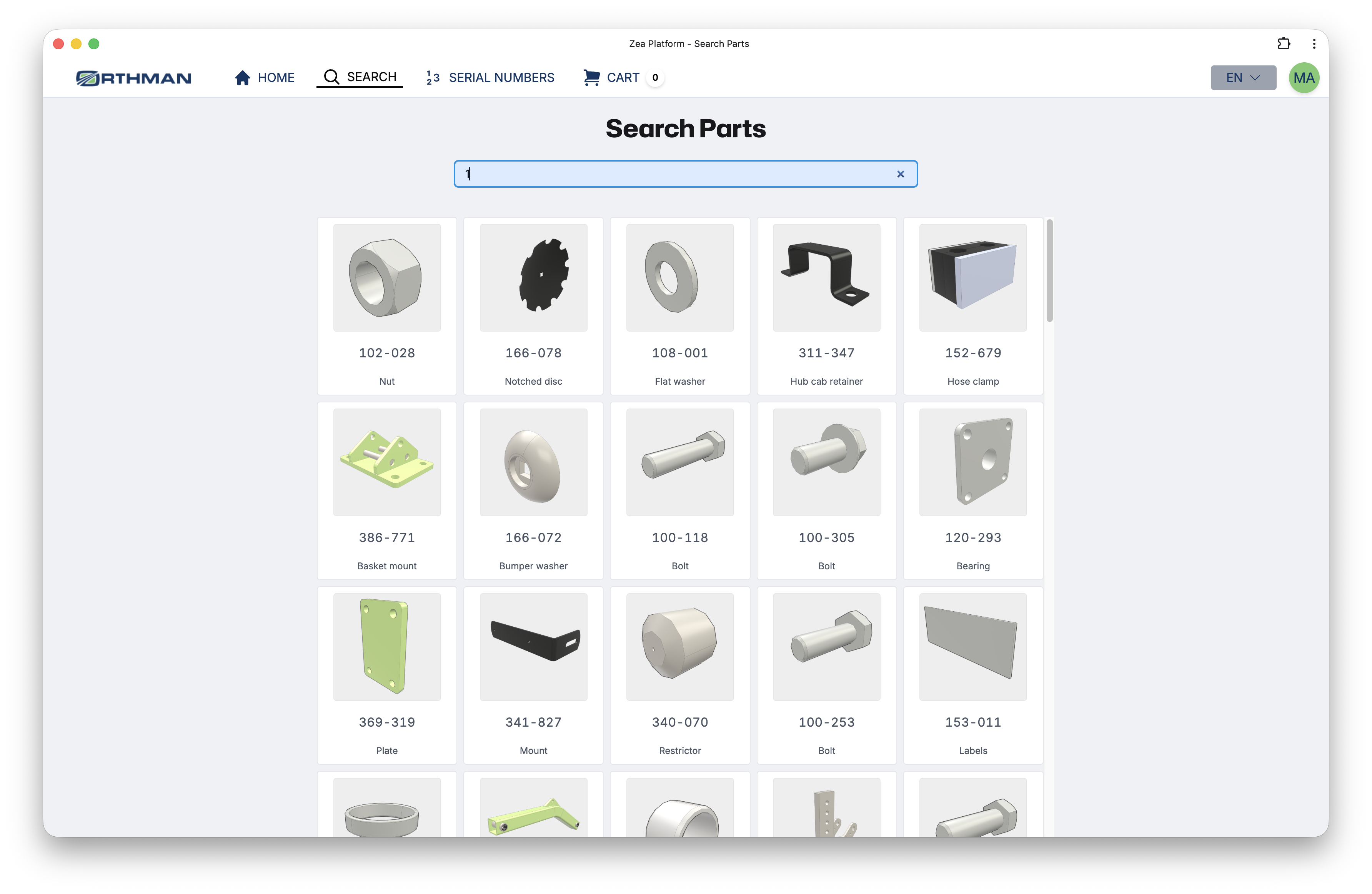Click the serial numbers 123 icon

433,77
